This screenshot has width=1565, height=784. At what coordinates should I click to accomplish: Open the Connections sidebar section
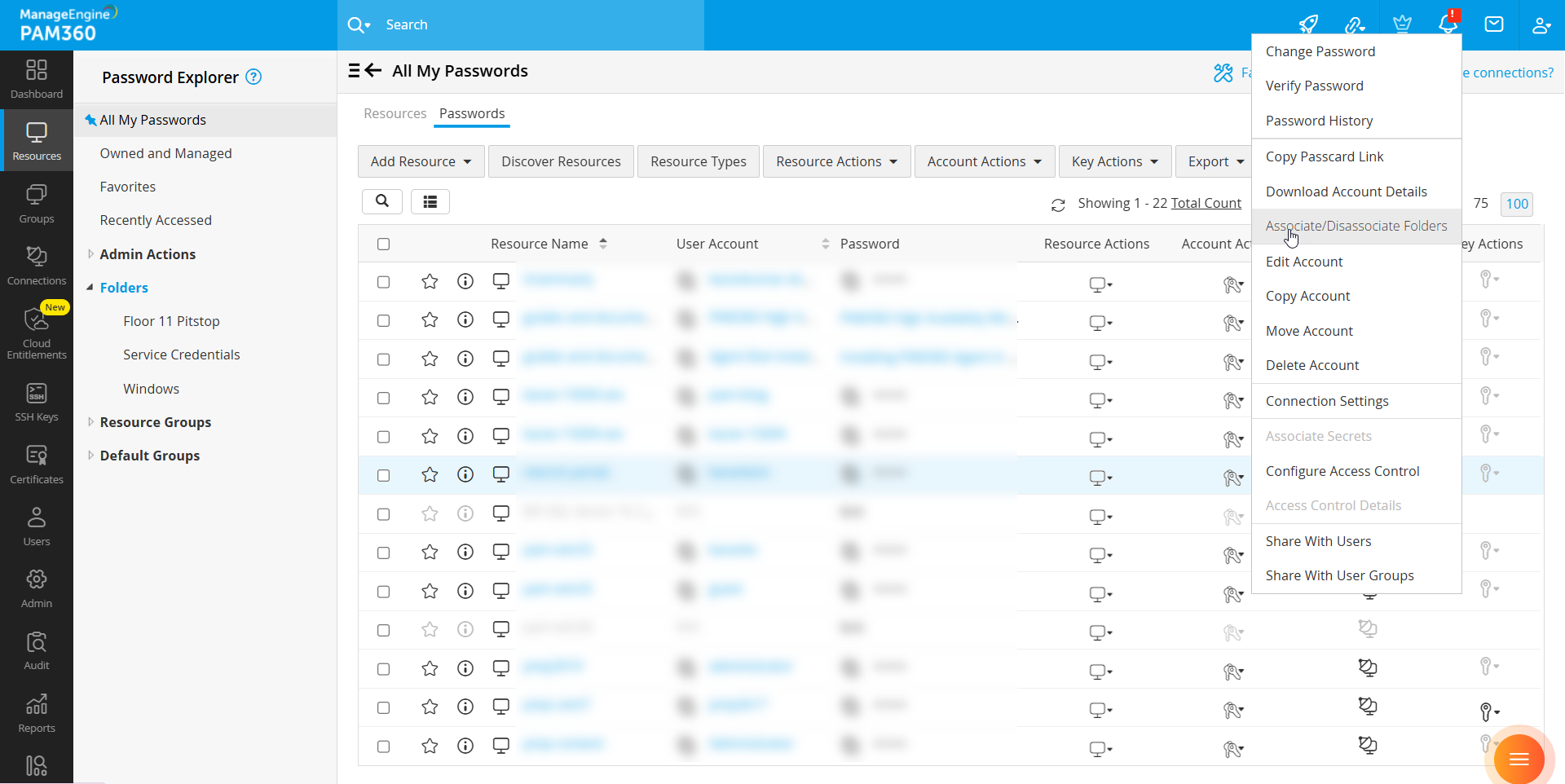[37, 266]
